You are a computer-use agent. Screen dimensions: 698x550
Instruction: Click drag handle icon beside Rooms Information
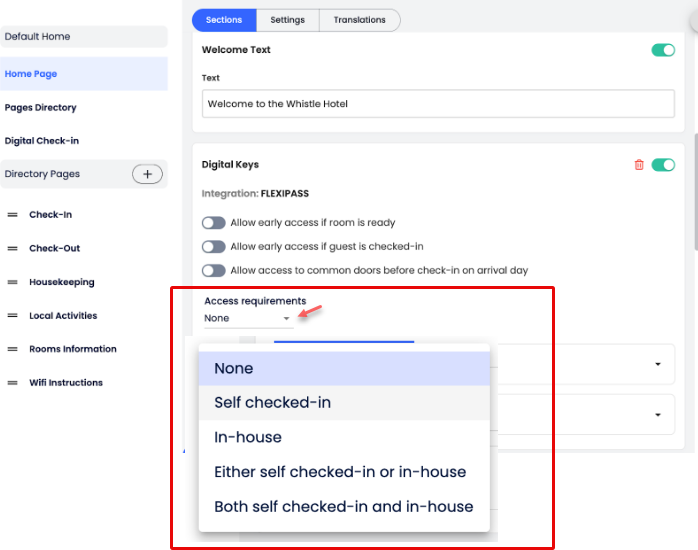pyautogui.click(x=13, y=350)
